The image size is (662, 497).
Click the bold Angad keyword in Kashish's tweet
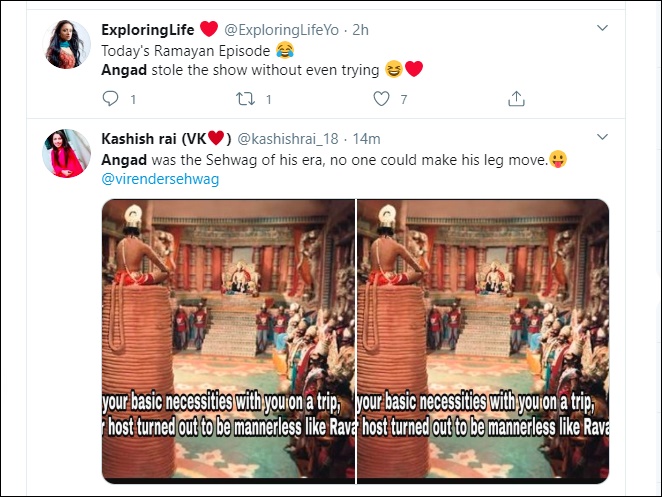tap(123, 159)
